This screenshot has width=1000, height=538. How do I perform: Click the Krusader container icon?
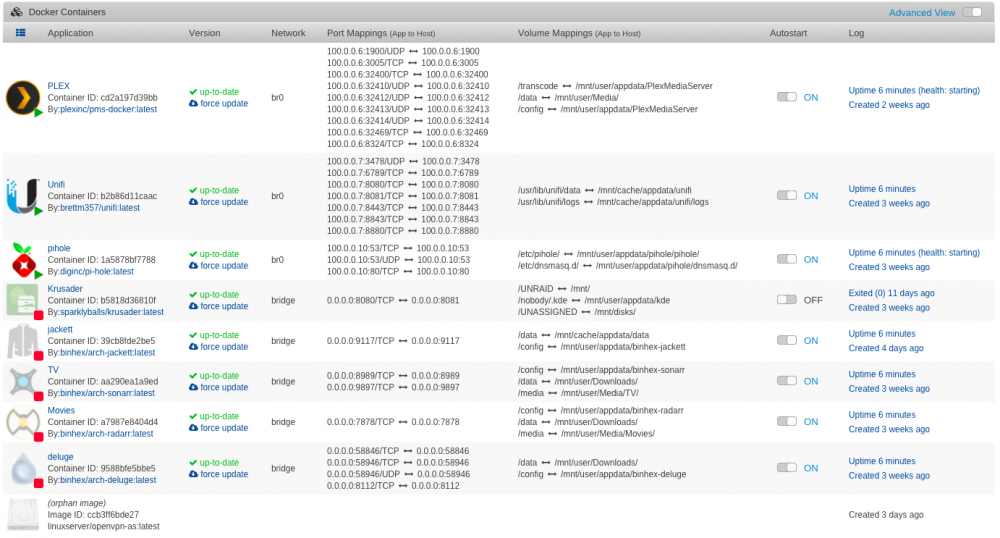[23, 300]
